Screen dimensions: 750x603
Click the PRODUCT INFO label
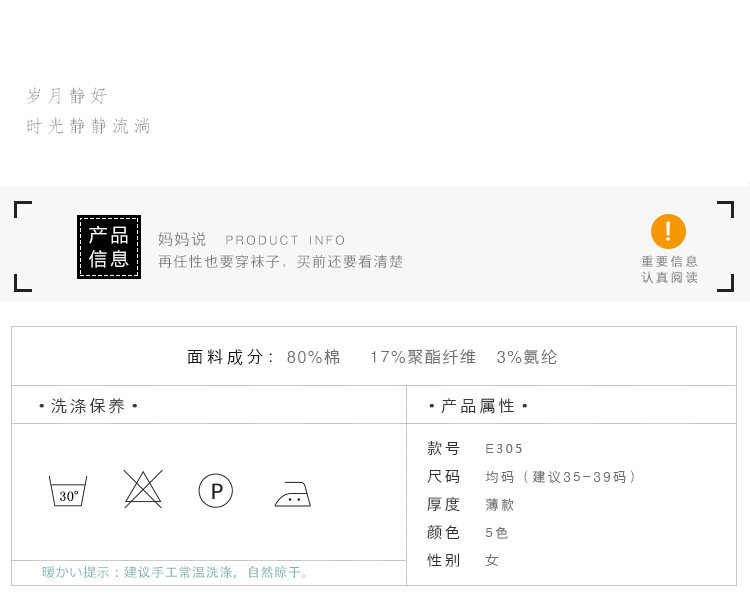point(285,240)
